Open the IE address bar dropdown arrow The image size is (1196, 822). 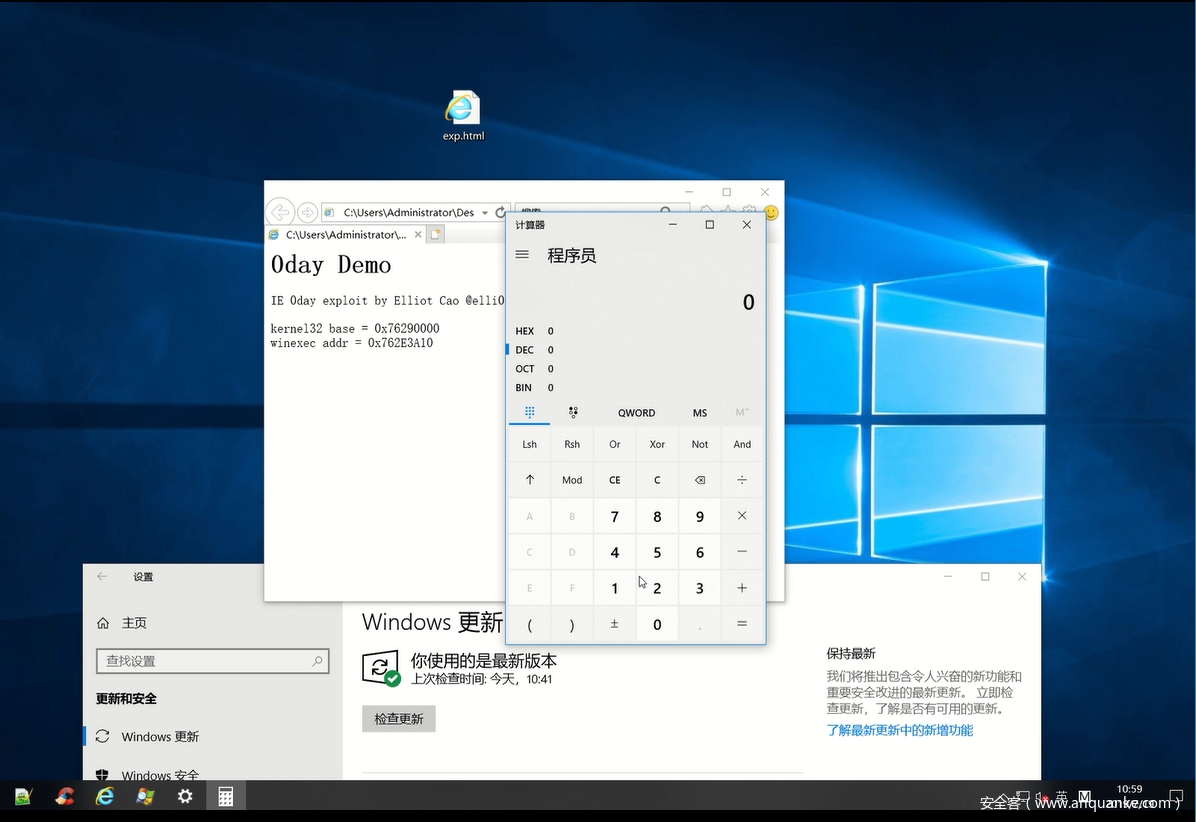[x=485, y=213]
